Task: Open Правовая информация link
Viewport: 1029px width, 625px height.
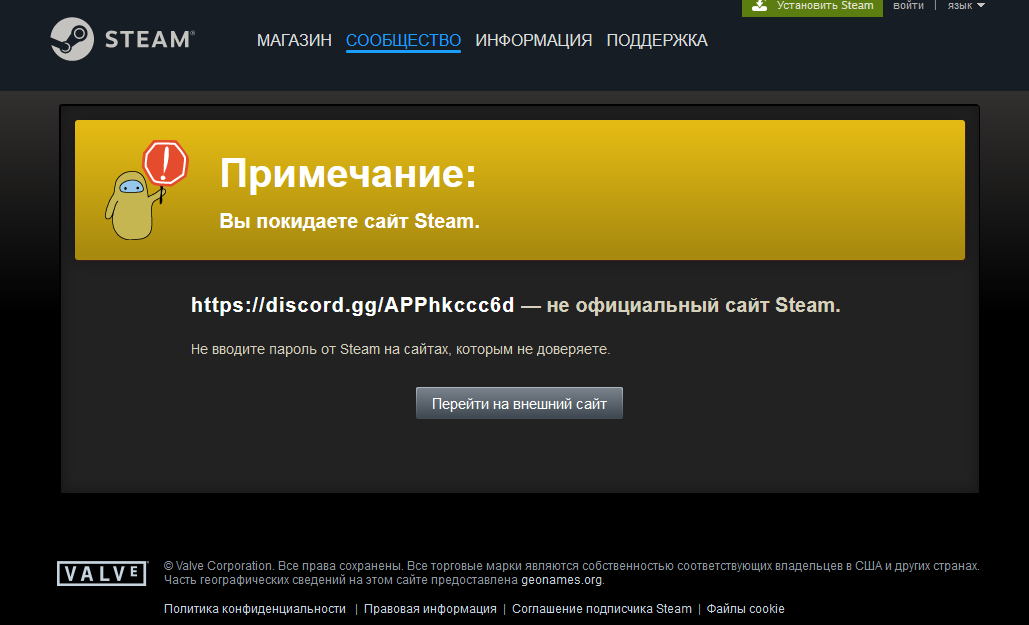Action: coord(430,609)
